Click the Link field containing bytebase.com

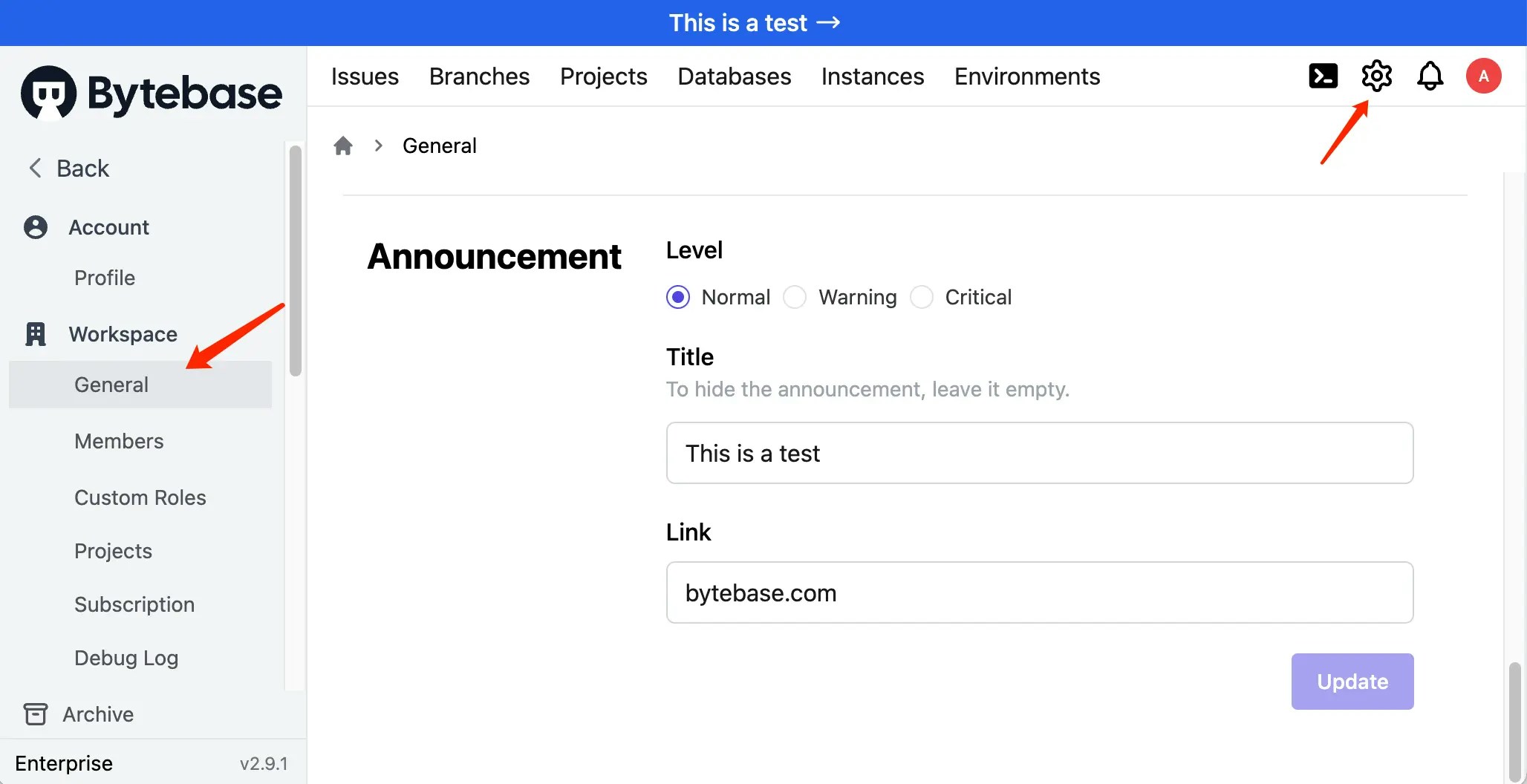coord(1038,592)
